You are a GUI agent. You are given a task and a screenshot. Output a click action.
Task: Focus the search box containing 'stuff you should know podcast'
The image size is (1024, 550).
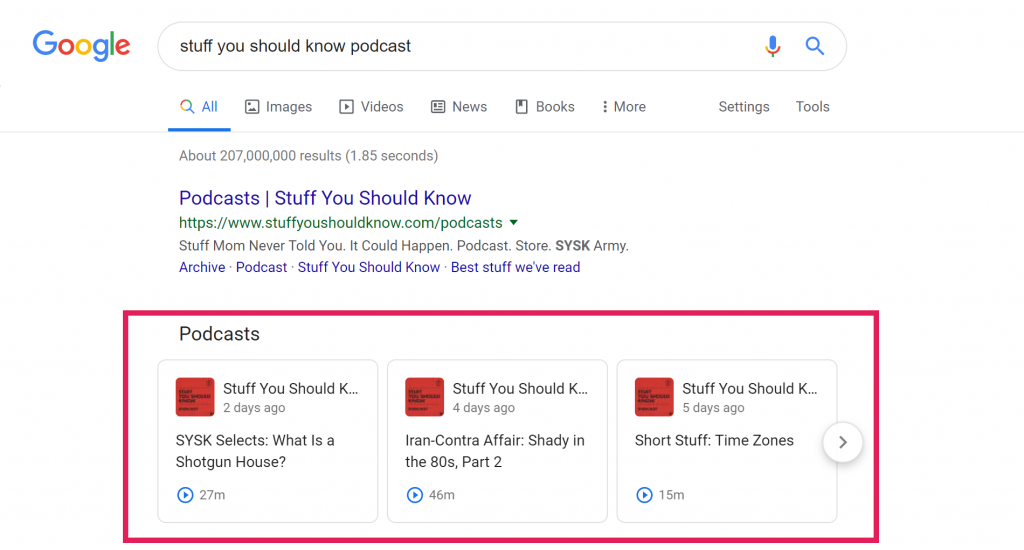(x=502, y=46)
